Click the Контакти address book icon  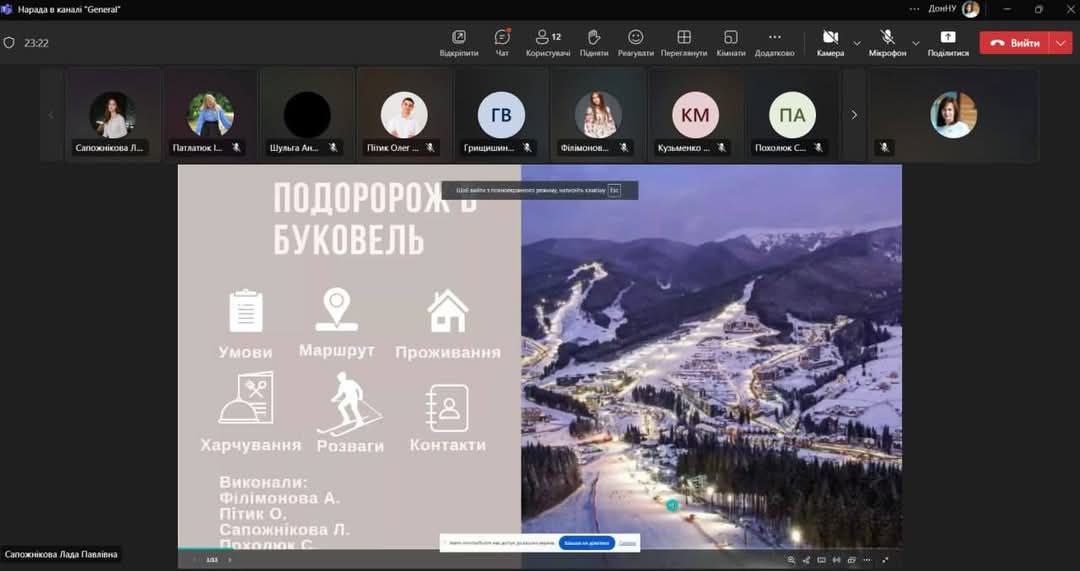(x=447, y=408)
